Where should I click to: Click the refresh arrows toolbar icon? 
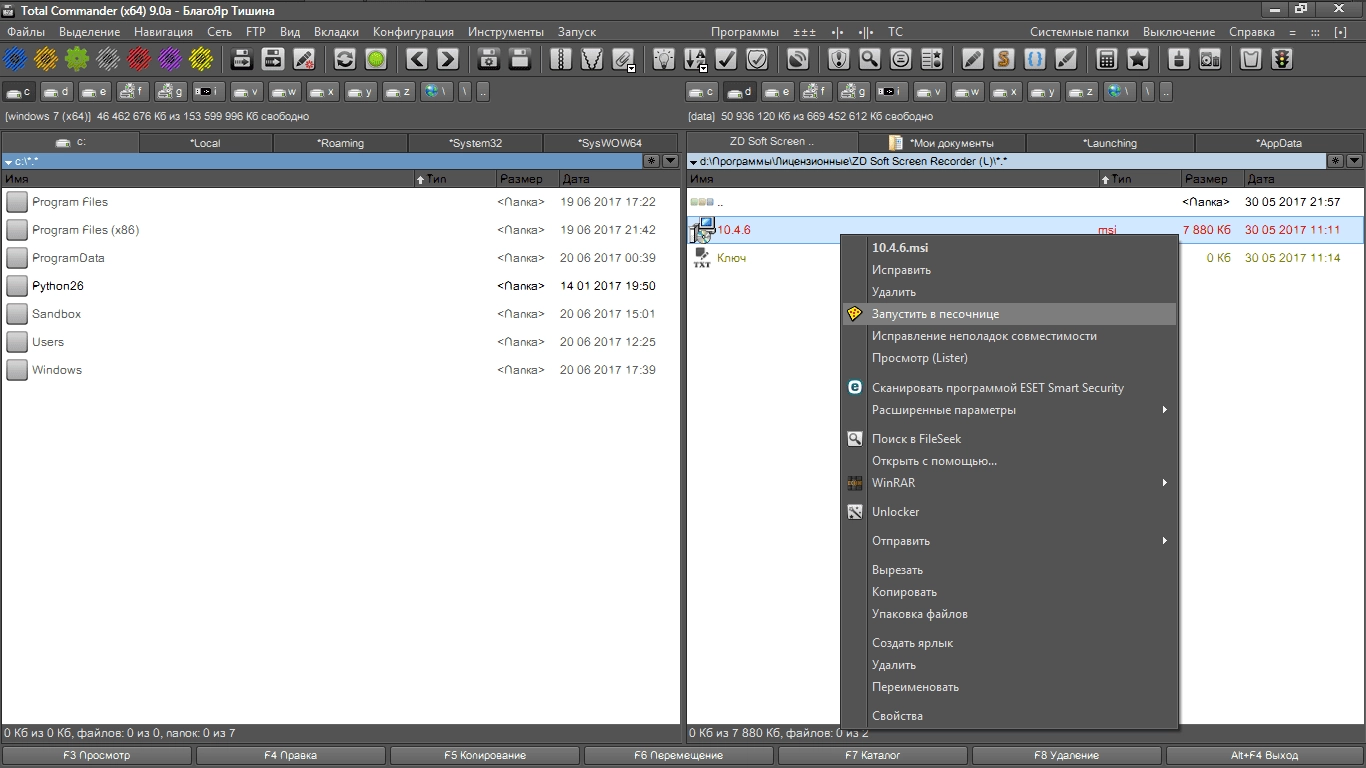(x=345, y=59)
